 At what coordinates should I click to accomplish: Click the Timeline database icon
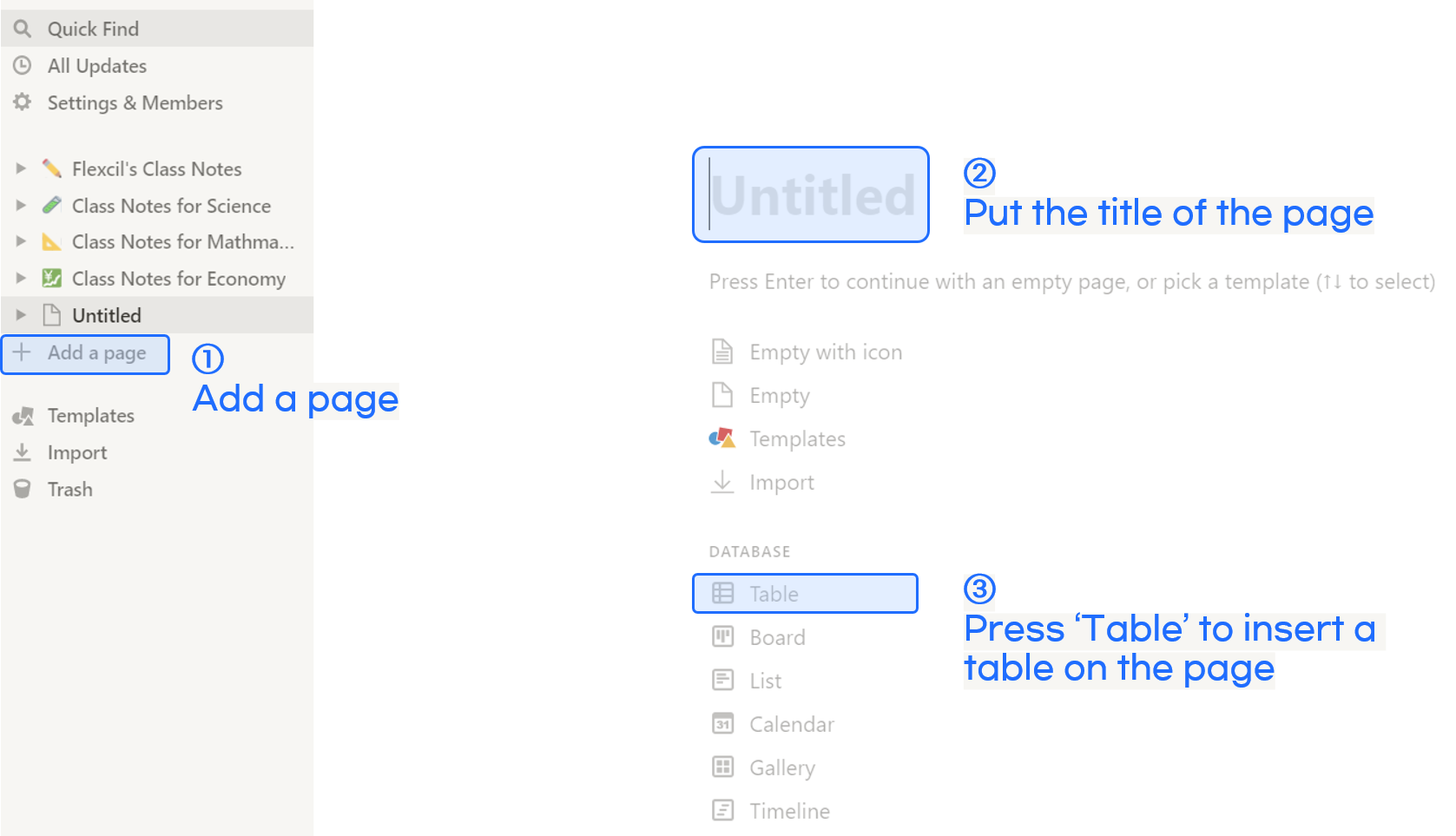coord(722,810)
